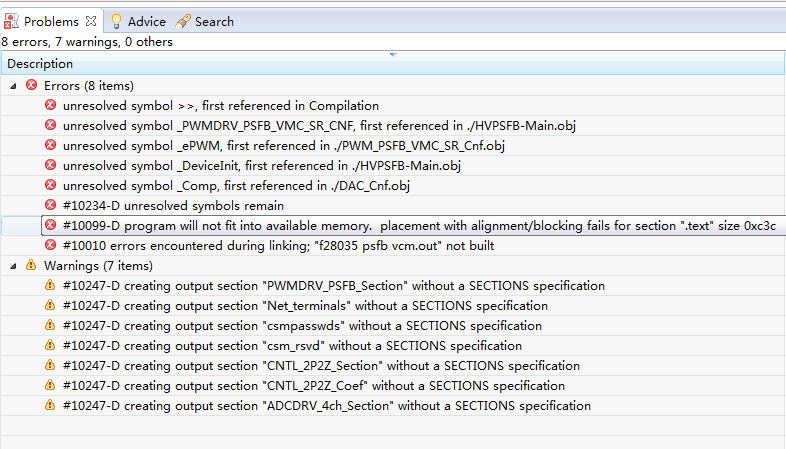Click warning icon beside "csmpasswds" section warning

click(x=51, y=326)
